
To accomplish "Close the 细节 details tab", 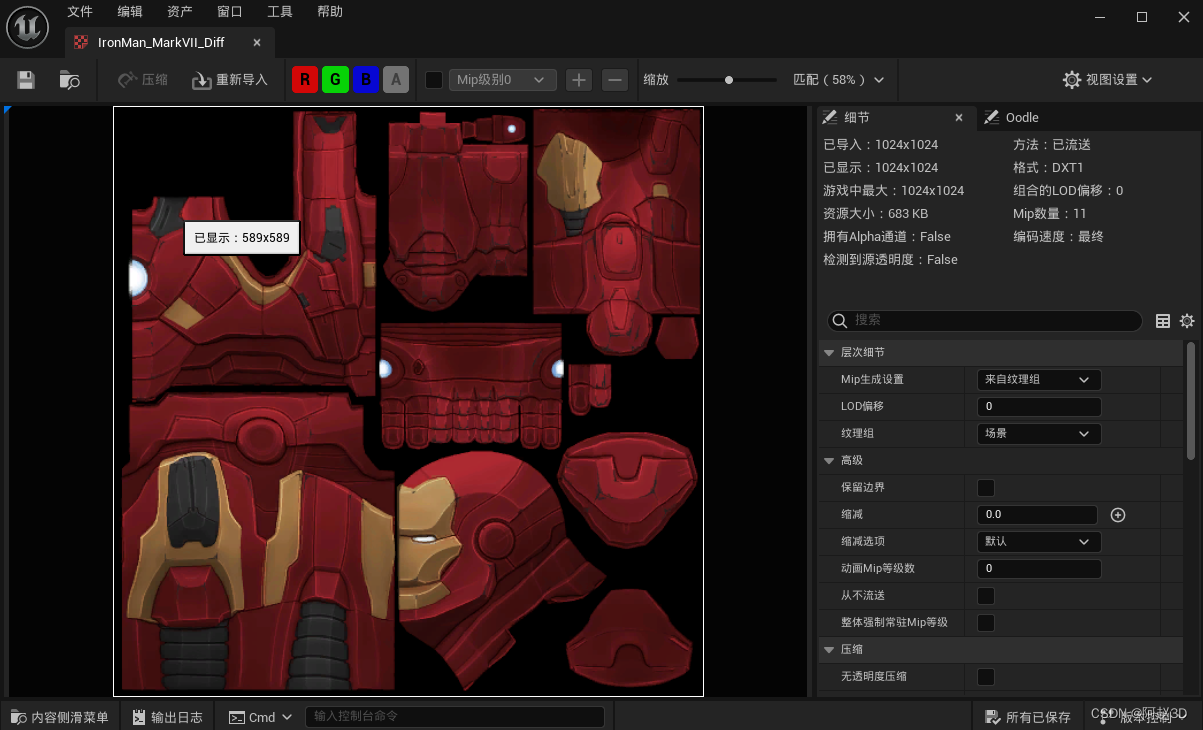I will 959,118.
